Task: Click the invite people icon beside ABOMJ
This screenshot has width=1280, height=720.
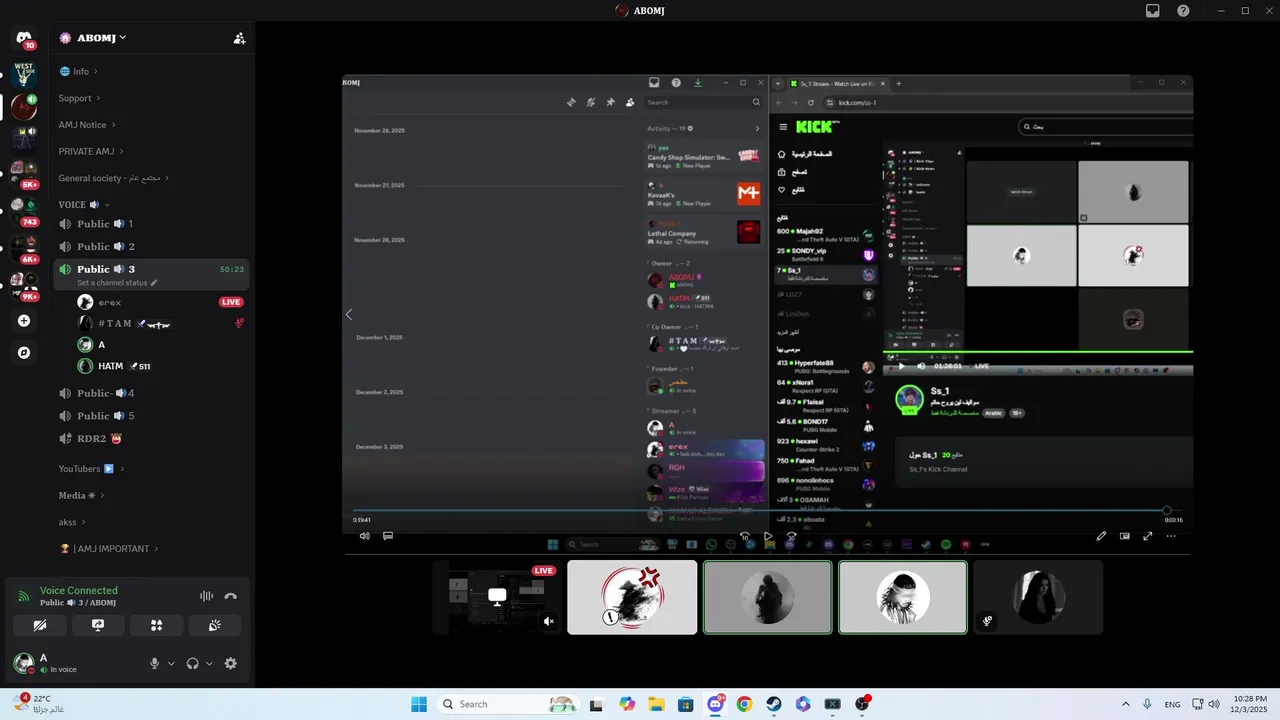Action: [239, 38]
